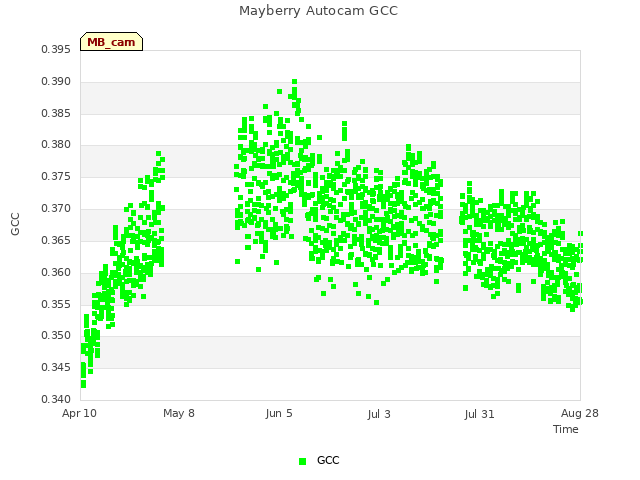Click the 0.370 y-axis value
The image size is (640, 480).
56,209
